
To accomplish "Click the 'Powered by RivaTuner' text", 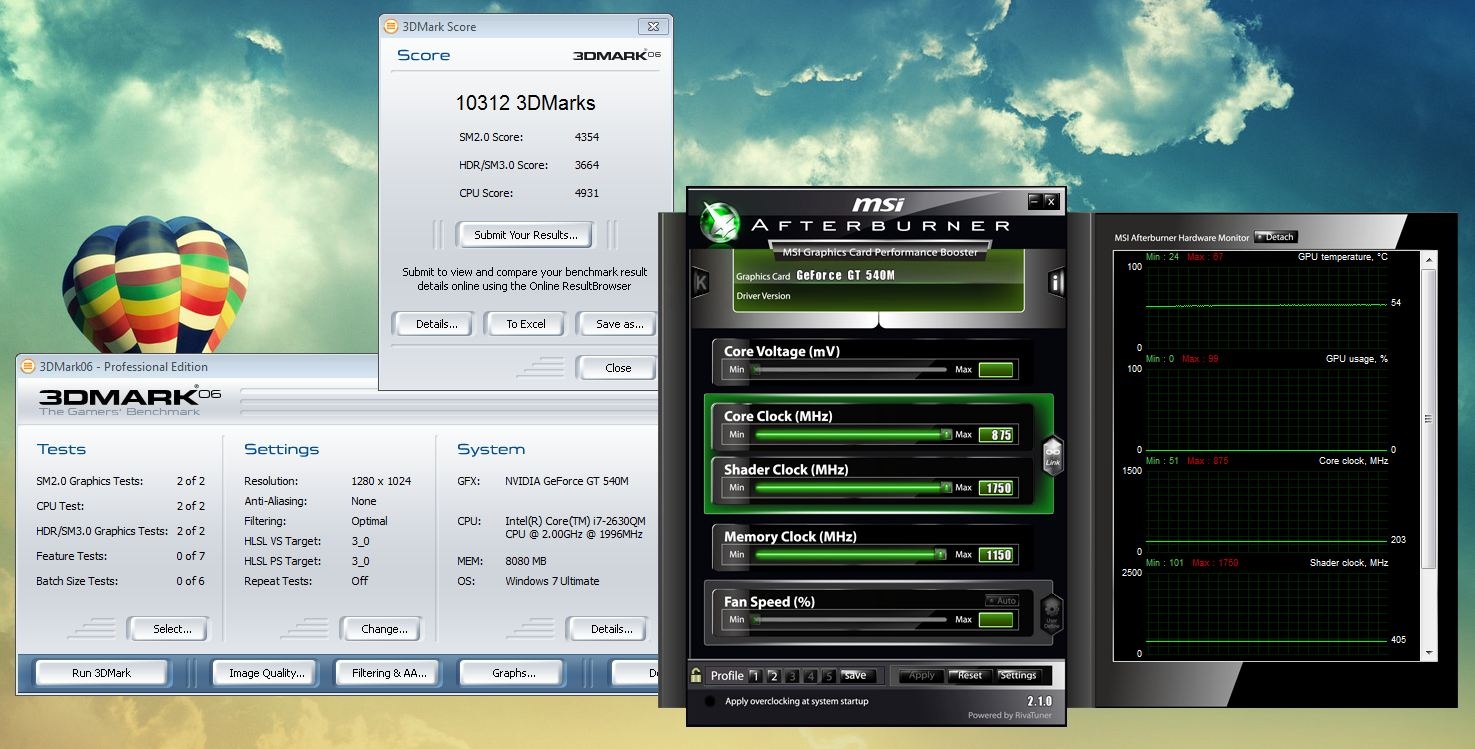I will (x=1009, y=715).
